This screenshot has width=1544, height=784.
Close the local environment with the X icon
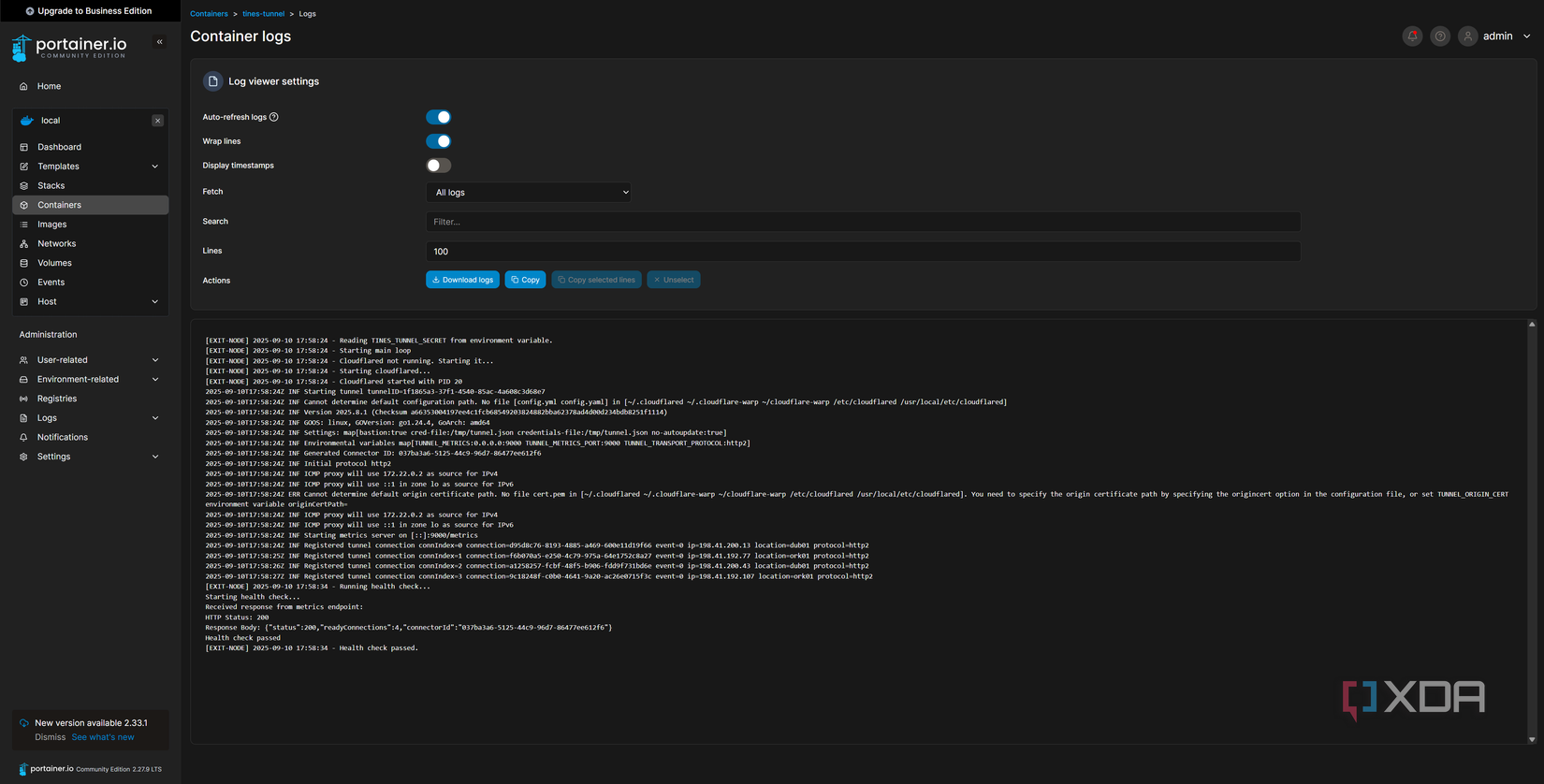pos(157,121)
